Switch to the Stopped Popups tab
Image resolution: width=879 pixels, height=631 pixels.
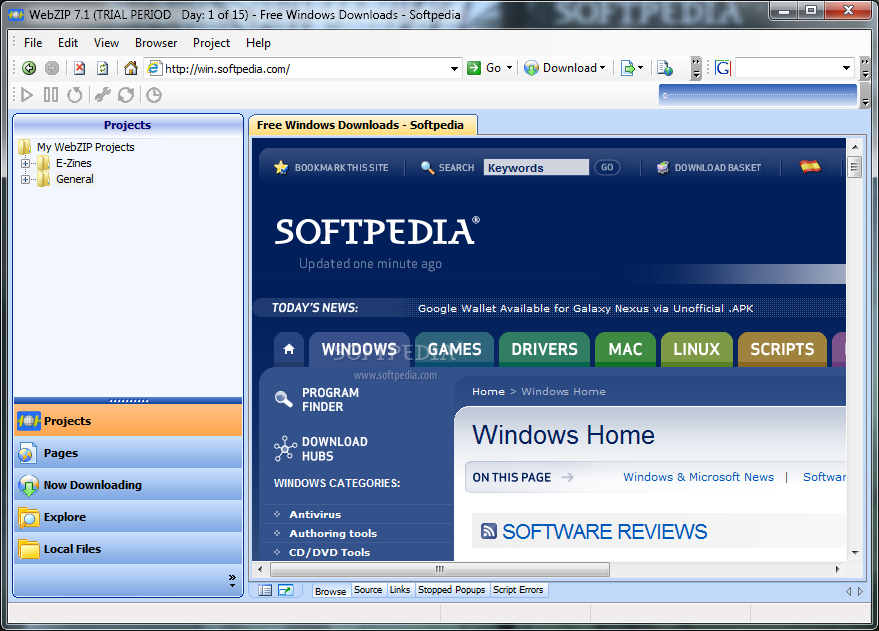pos(451,590)
